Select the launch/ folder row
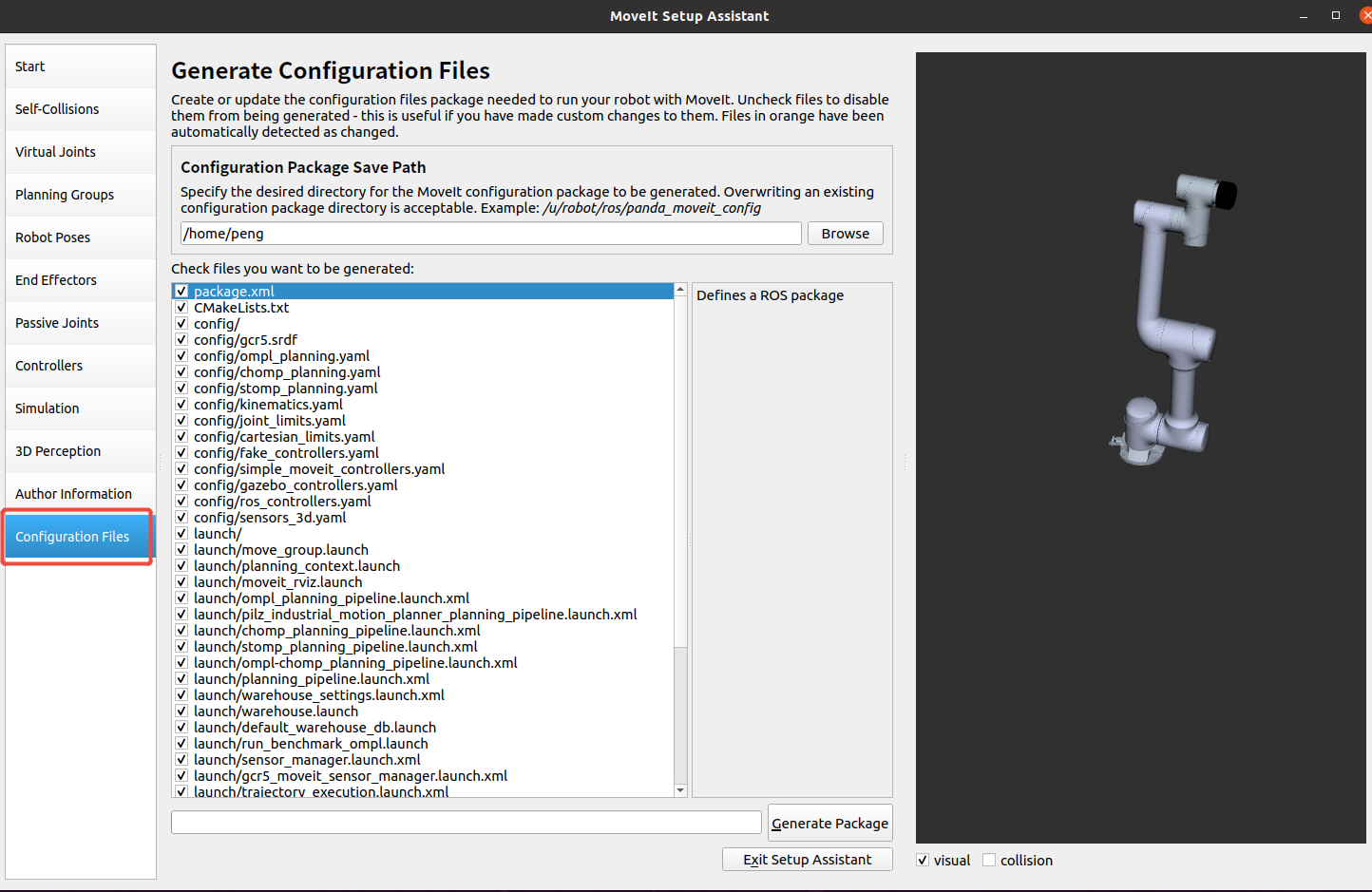This screenshot has width=1372, height=892. coord(423,534)
